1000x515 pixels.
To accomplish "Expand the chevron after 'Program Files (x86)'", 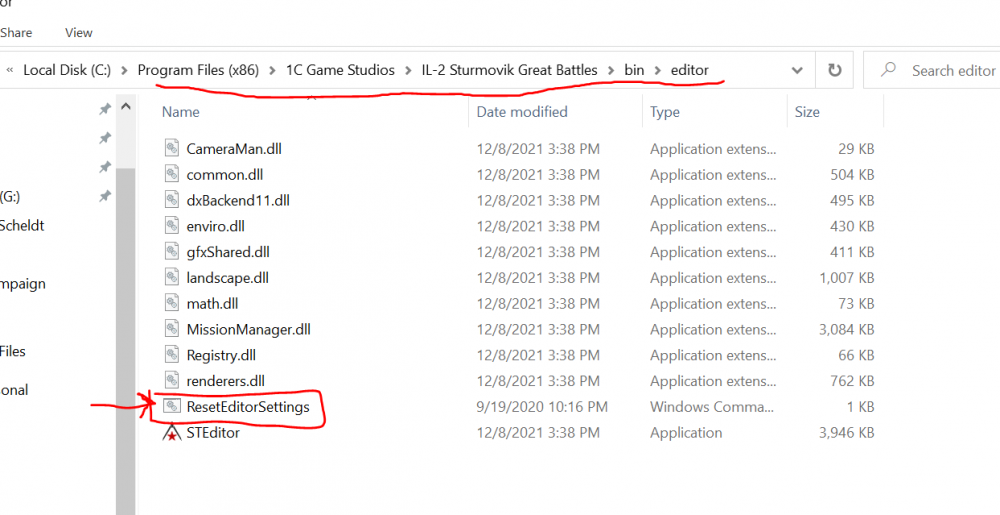I will coord(273,71).
